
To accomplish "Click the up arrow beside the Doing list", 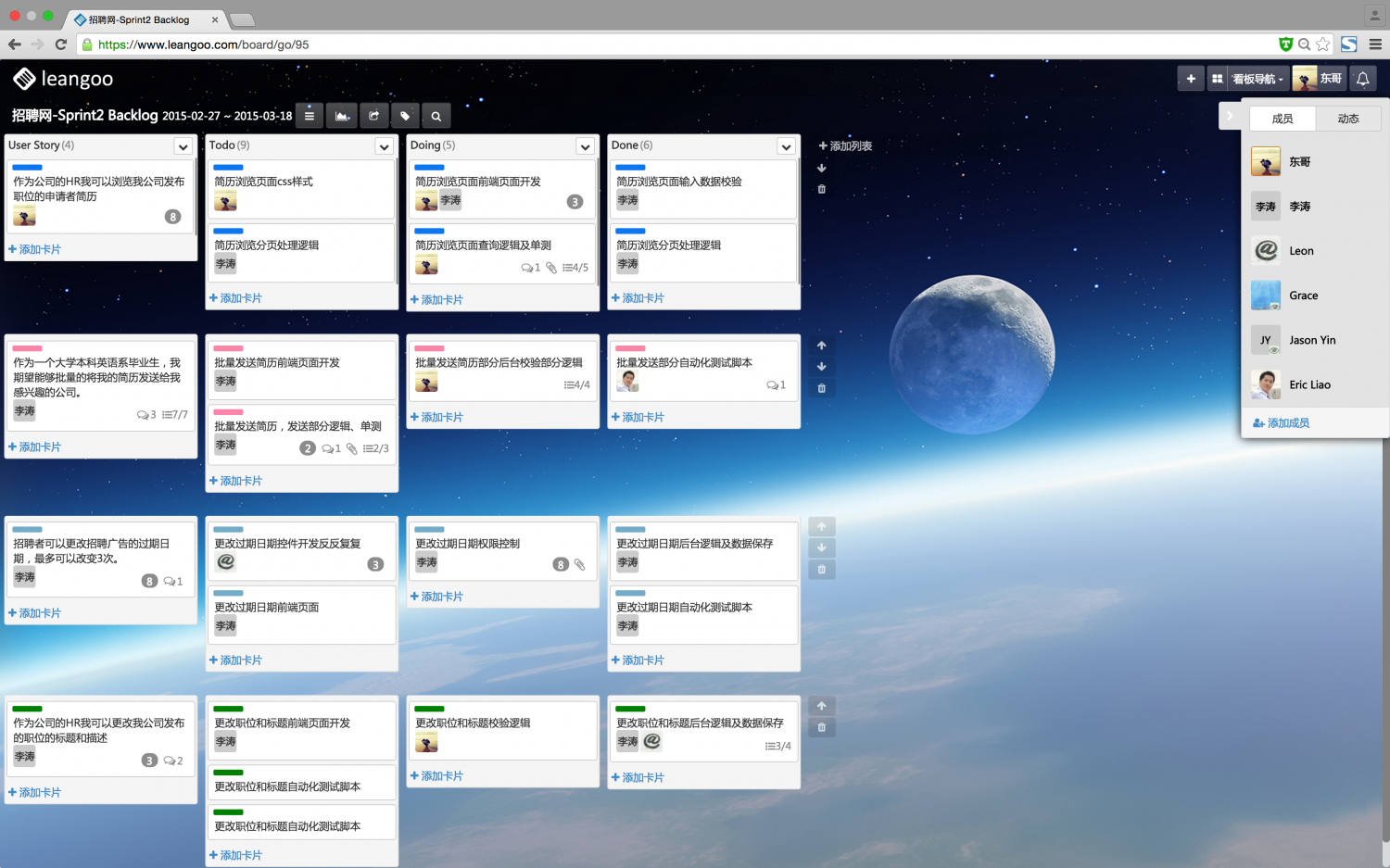I will pos(821,345).
